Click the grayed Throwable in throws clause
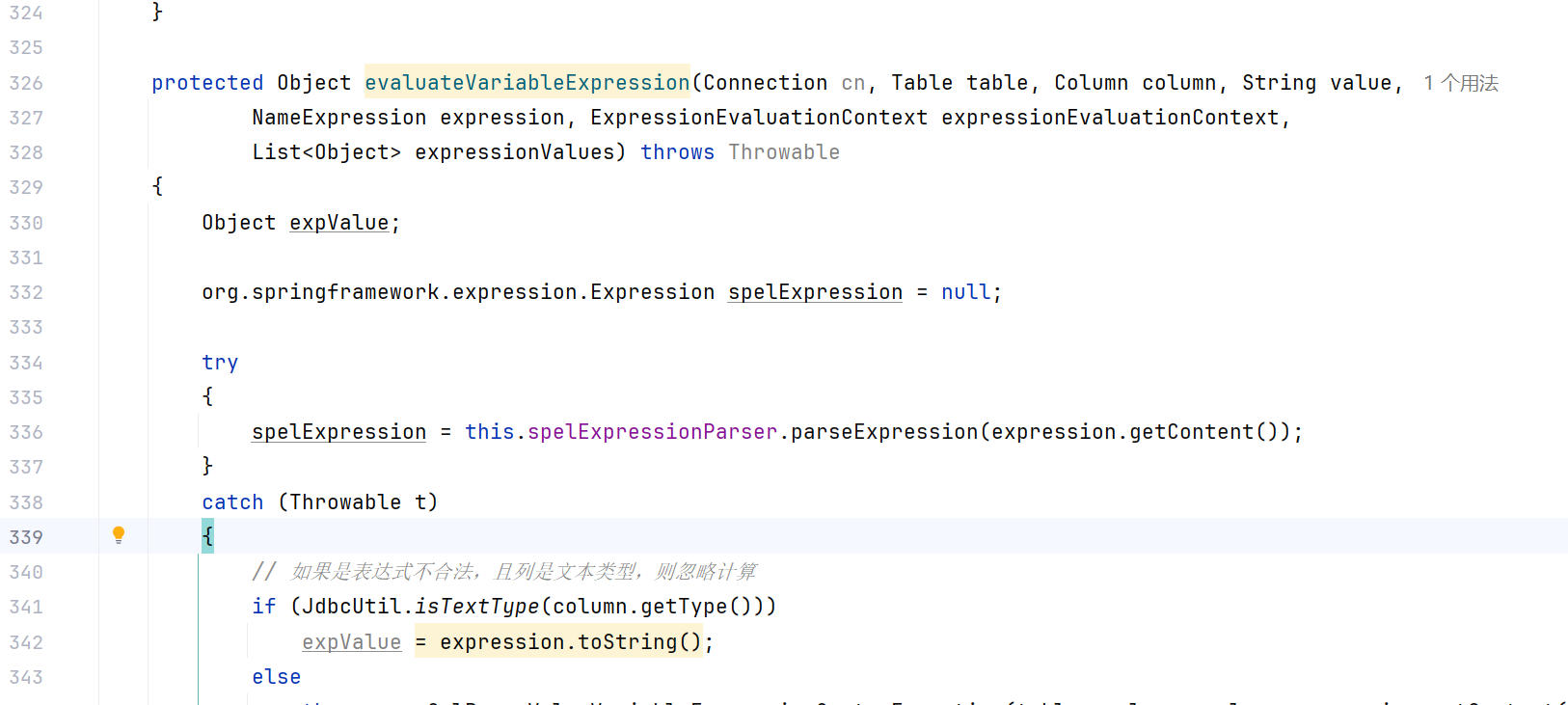 (x=784, y=152)
